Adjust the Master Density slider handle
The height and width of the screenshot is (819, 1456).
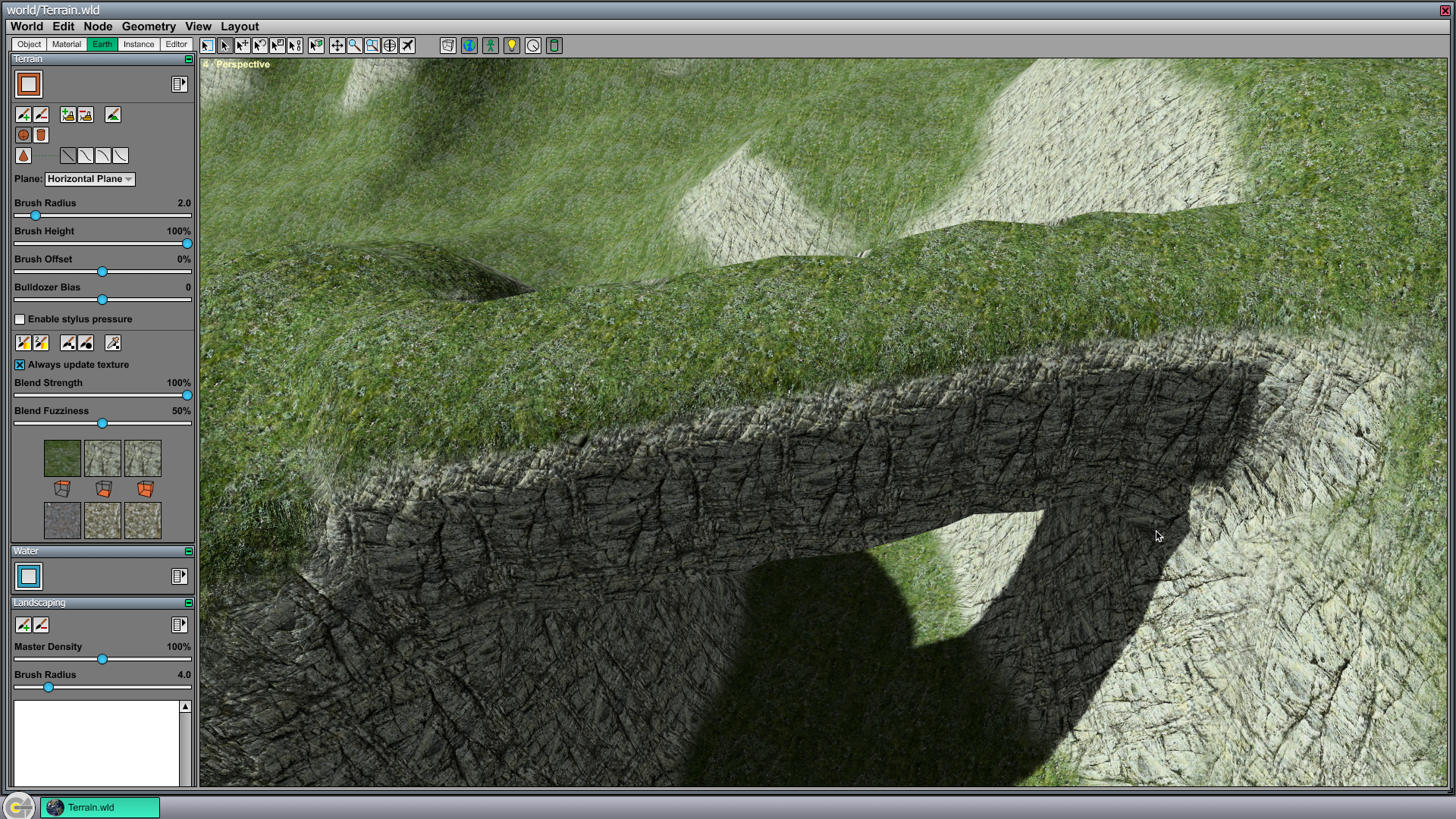(x=102, y=659)
